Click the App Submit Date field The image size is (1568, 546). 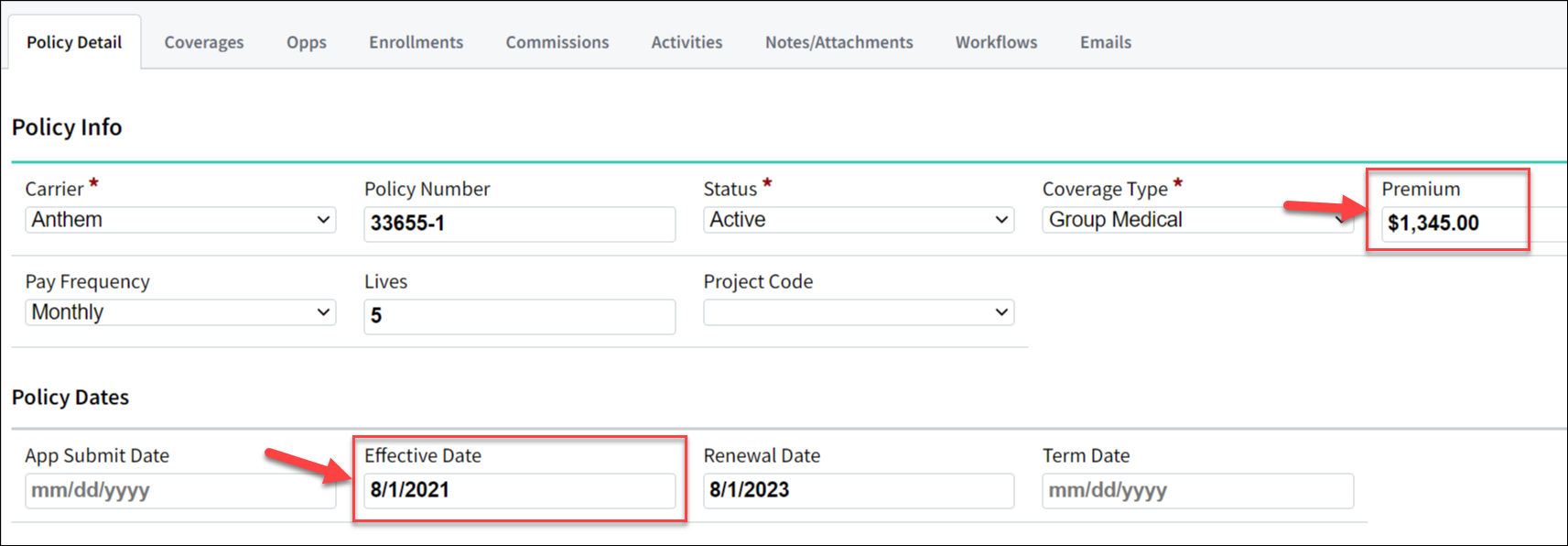pyautogui.click(x=180, y=490)
